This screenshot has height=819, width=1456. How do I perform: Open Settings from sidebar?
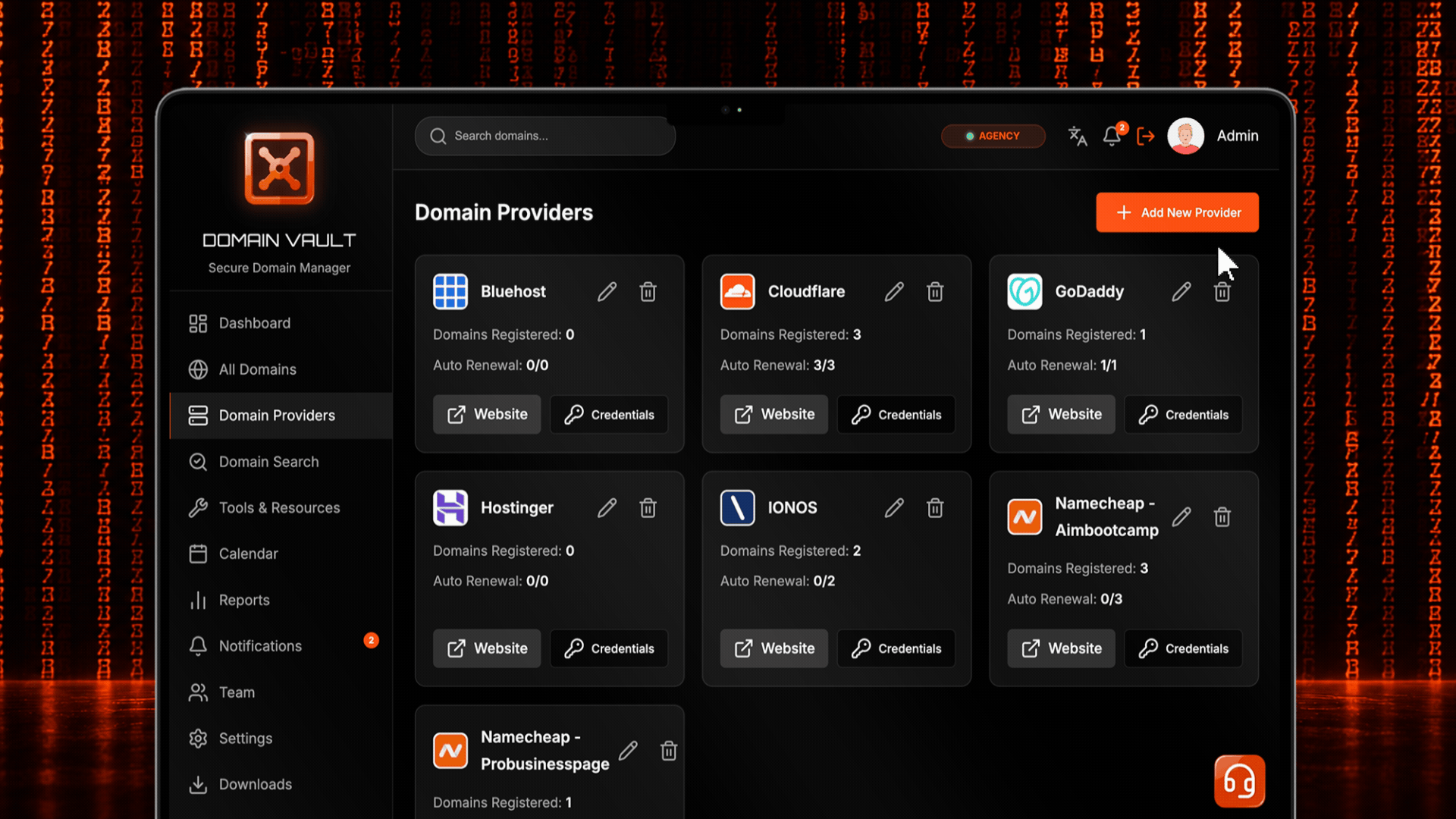click(281, 739)
